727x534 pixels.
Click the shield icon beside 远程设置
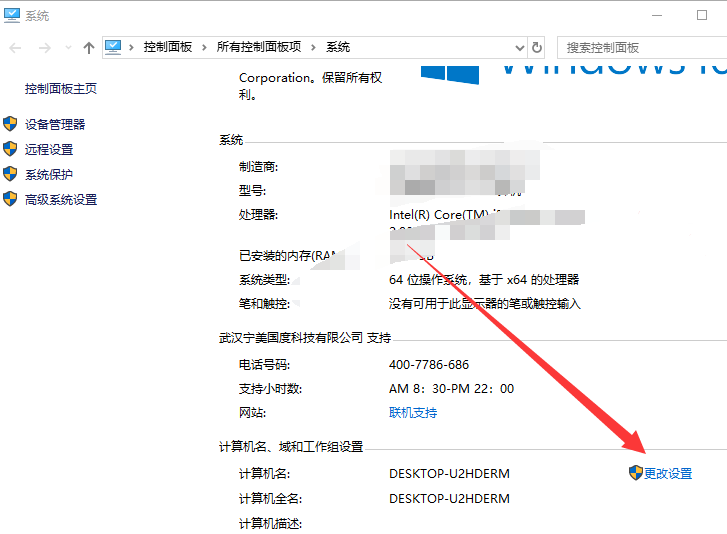(x=10, y=149)
